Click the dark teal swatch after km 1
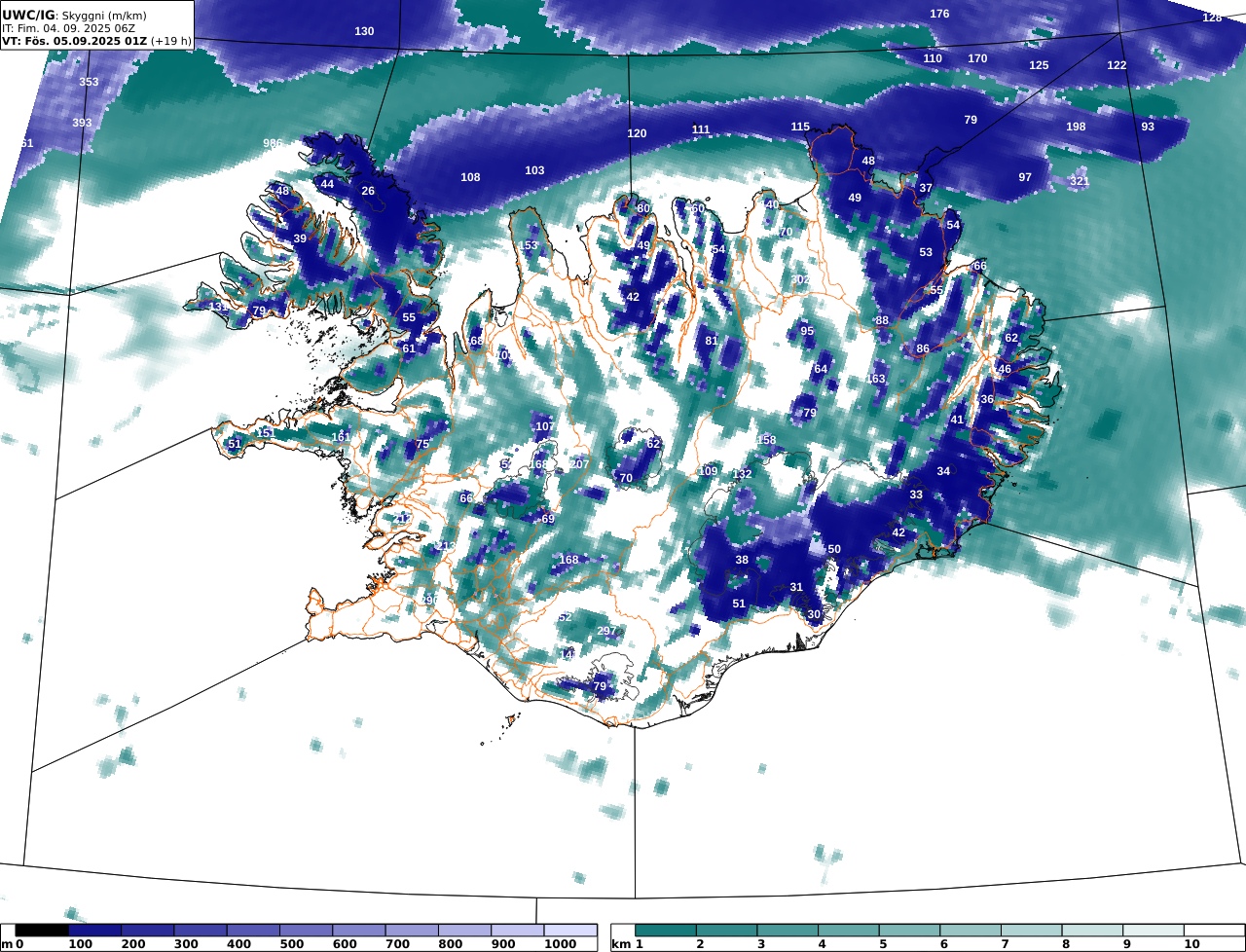This screenshot has width=1246, height=952. pyautogui.click(x=668, y=931)
